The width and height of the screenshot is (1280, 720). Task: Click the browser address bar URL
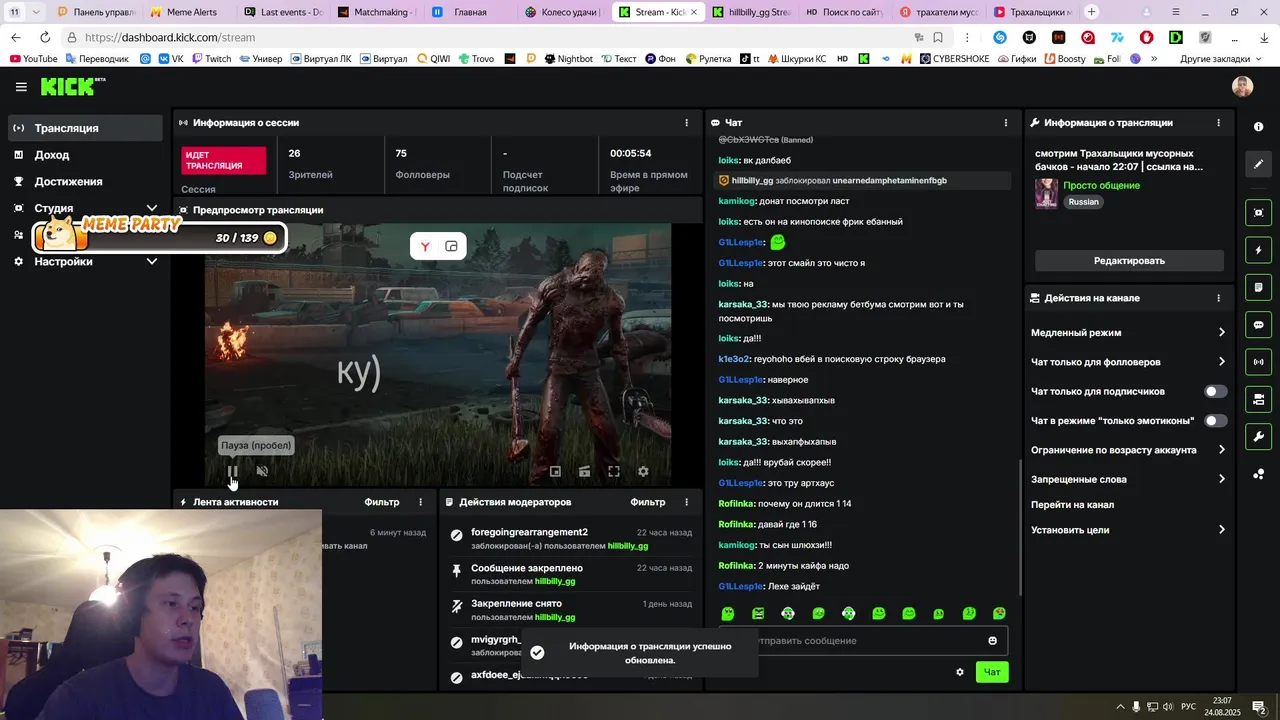click(170, 37)
